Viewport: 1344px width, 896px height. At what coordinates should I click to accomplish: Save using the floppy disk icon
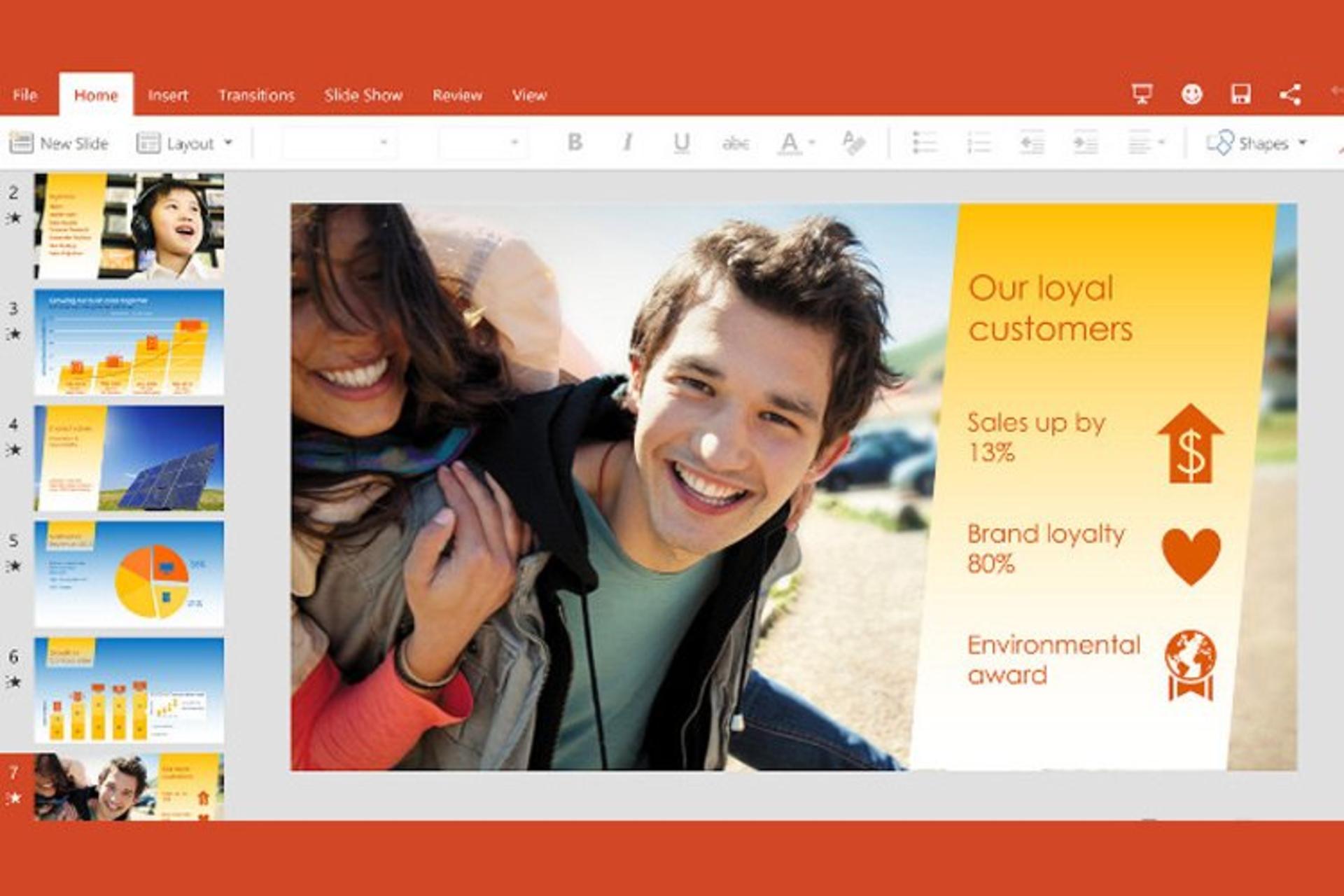point(1240,94)
